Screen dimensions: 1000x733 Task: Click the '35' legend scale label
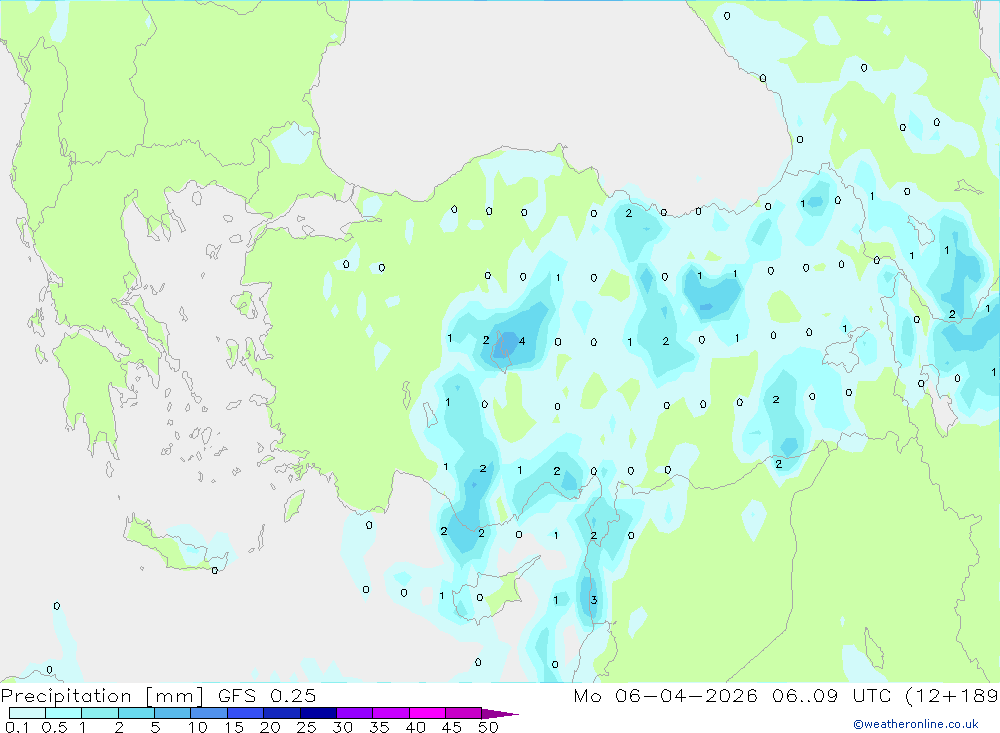pos(379,727)
